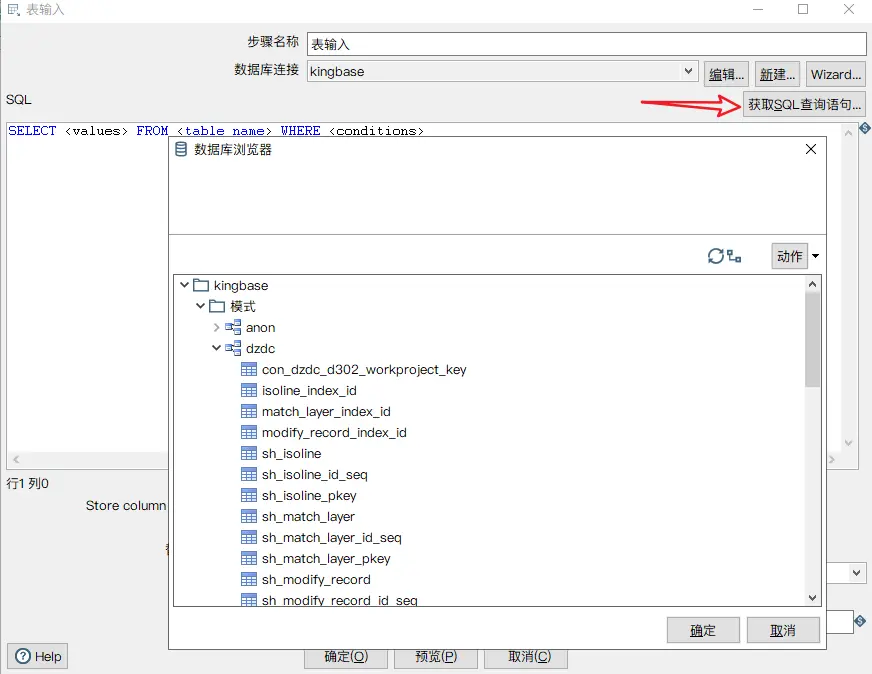Click 确定(O) in 表输入 window
Screen dimensions: 872x674
[x=346, y=657]
